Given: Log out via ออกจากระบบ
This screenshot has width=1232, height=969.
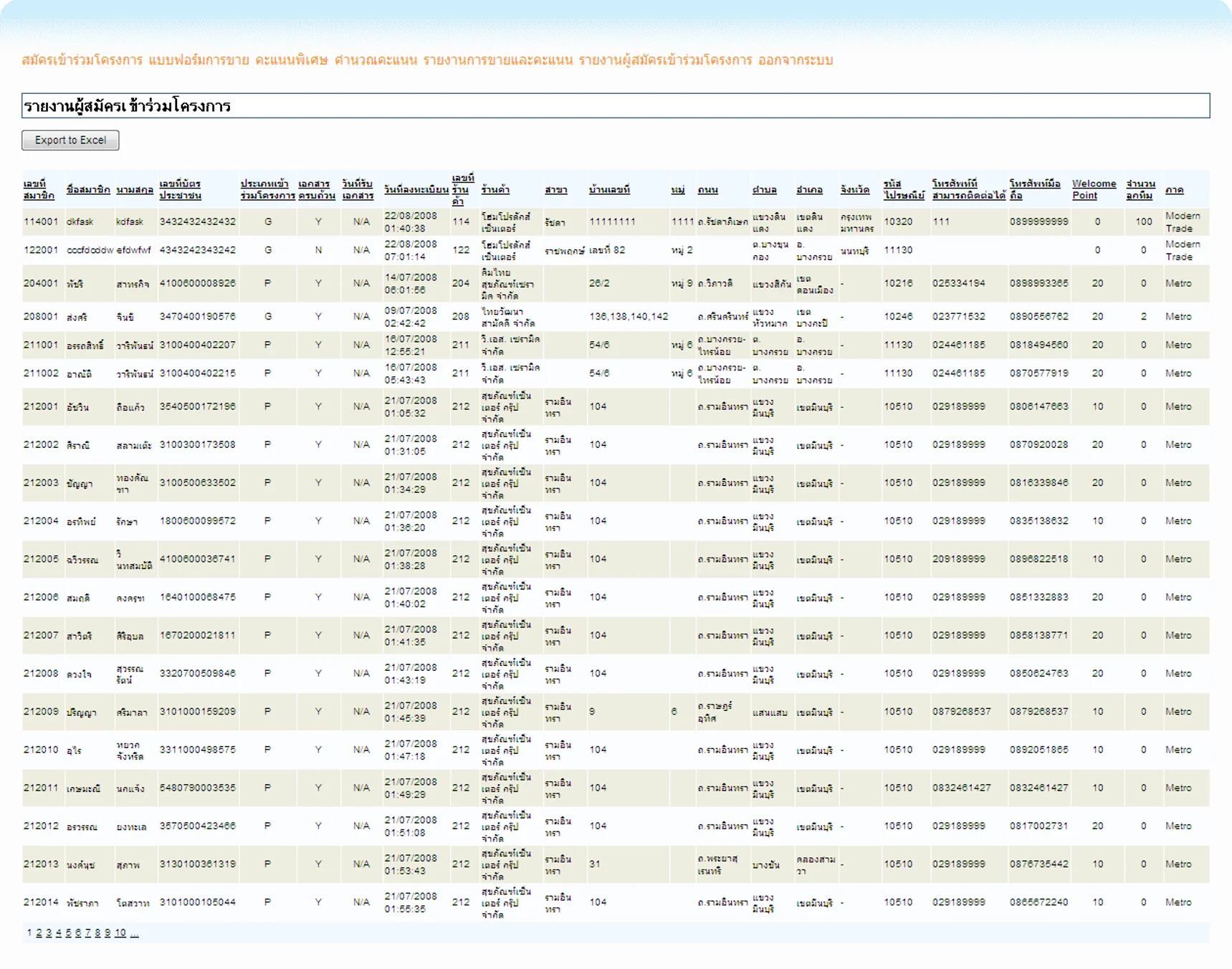Looking at the screenshot, I should pyautogui.click(x=795, y=60).
